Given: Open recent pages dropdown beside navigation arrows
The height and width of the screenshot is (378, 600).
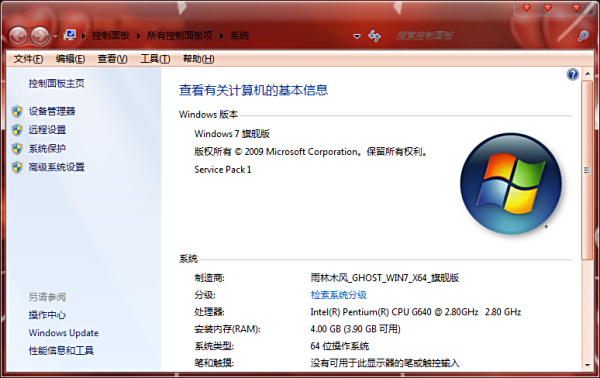Looking at the screenshot, I should [x=55, y=36].
